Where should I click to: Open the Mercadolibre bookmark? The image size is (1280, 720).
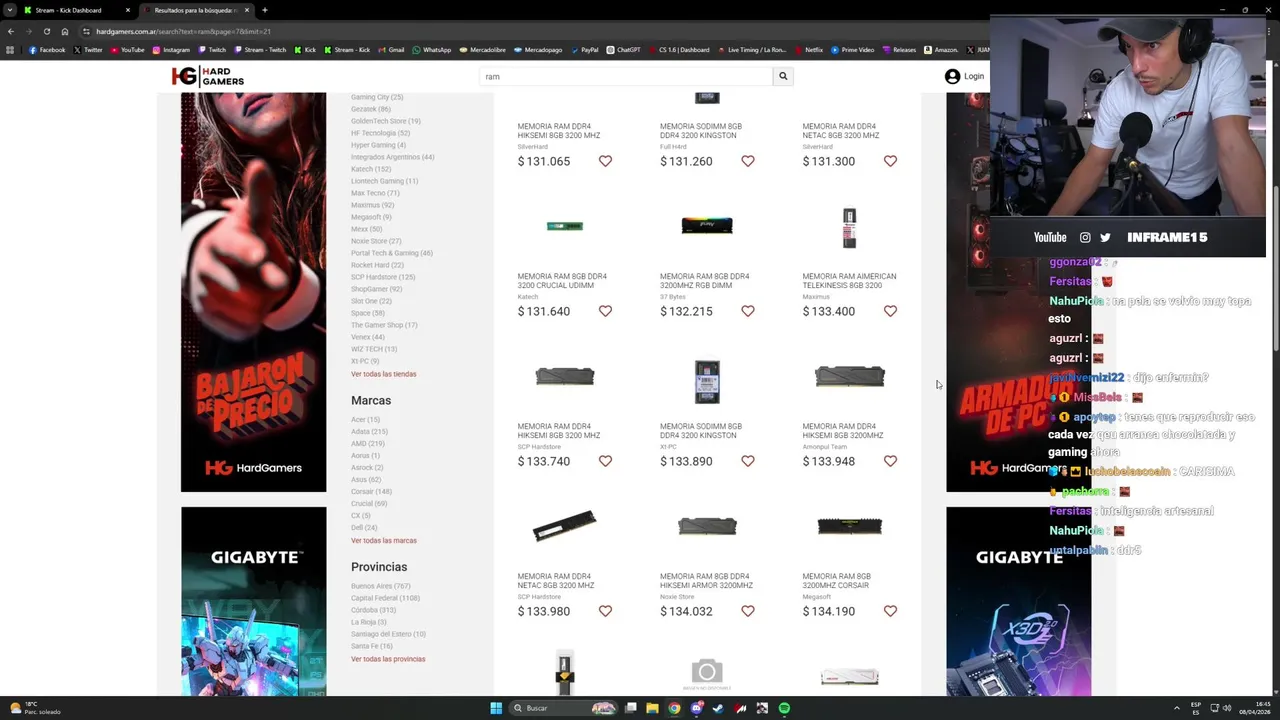[x=482, y=50]
